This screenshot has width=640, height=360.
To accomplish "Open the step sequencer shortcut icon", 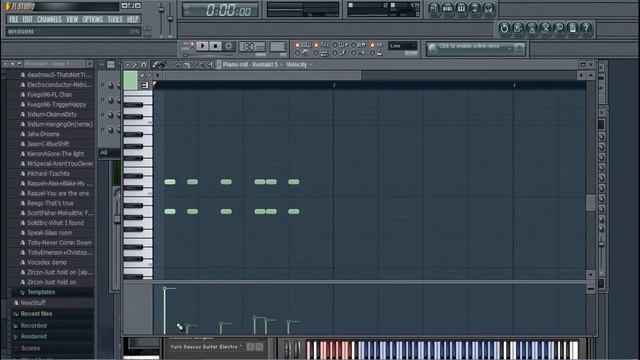I will [448, 8].
